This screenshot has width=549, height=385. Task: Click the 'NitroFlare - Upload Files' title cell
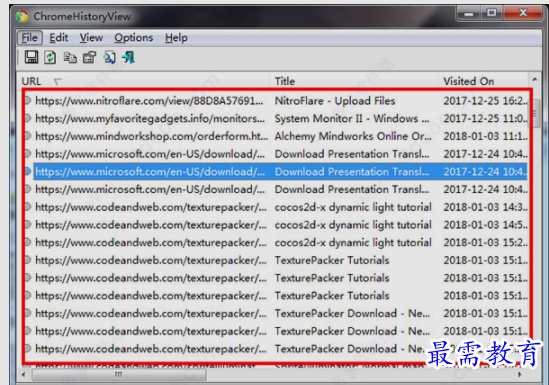[335, 101]
